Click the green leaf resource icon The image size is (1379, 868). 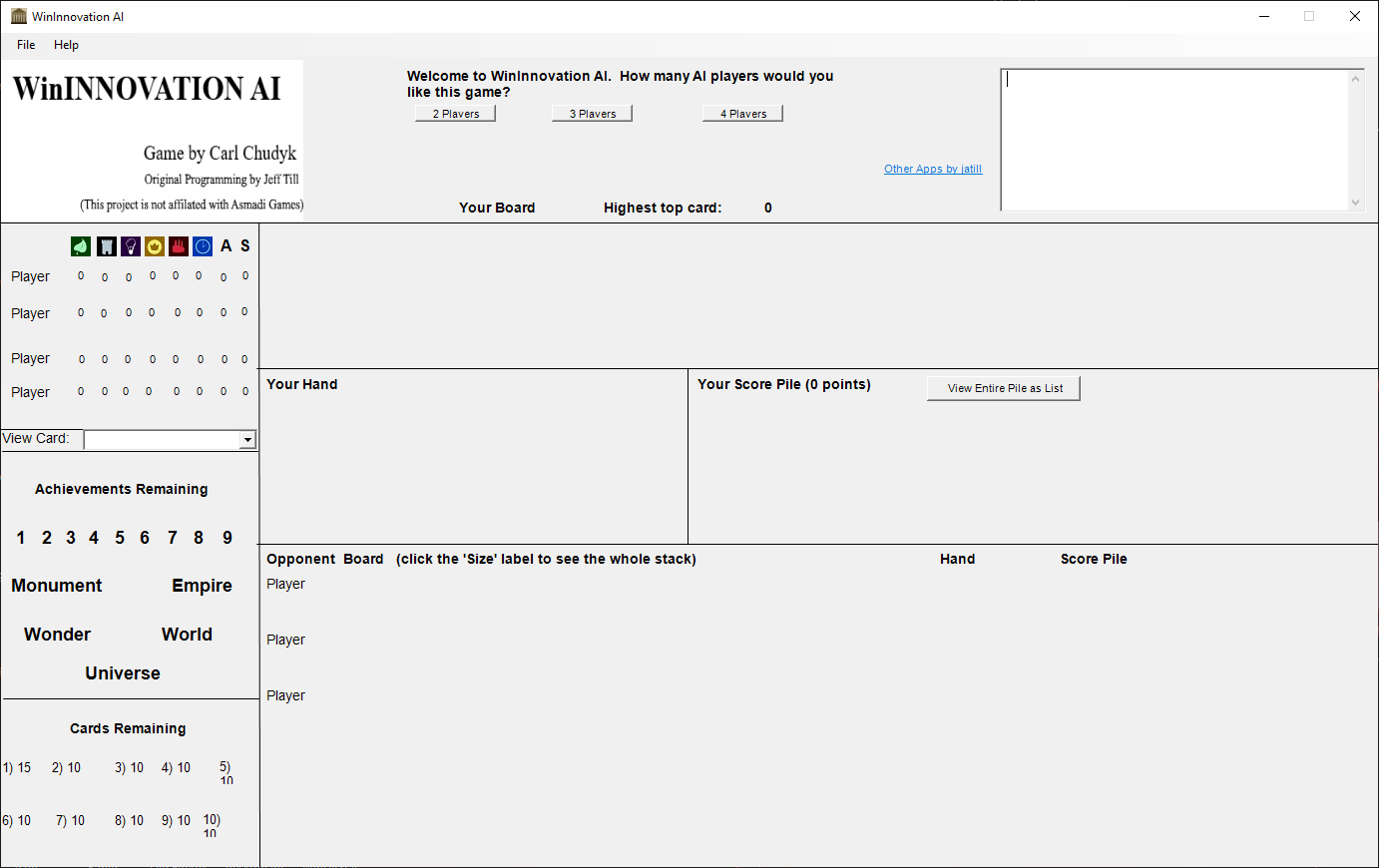coord(81,246)
